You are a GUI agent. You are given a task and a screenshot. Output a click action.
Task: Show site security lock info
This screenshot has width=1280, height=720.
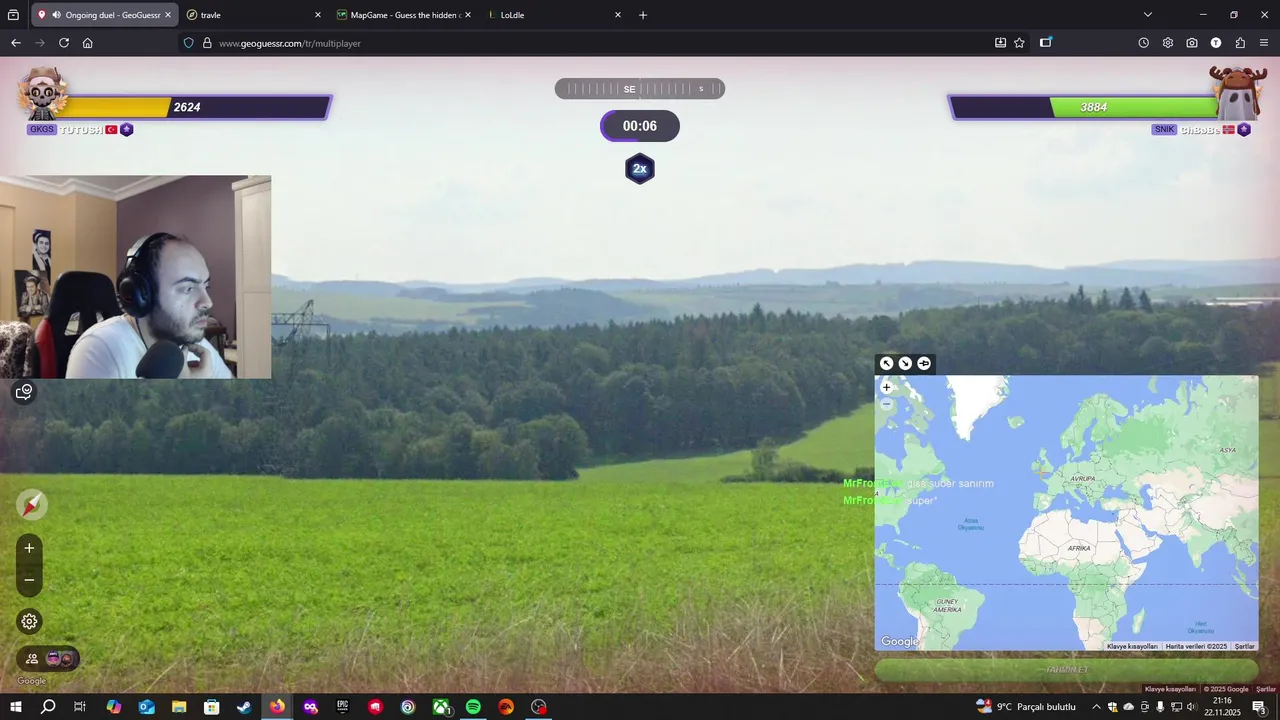(x=207, y=43)
